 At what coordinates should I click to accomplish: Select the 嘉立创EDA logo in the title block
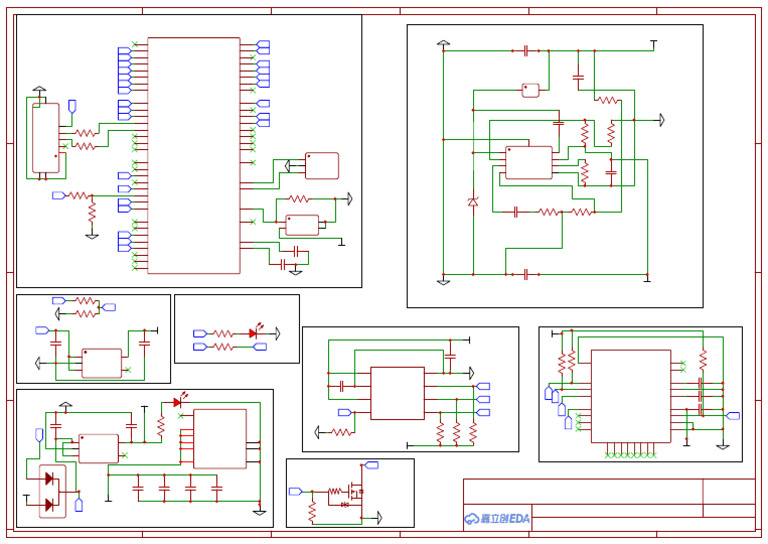tap(497, 519)
